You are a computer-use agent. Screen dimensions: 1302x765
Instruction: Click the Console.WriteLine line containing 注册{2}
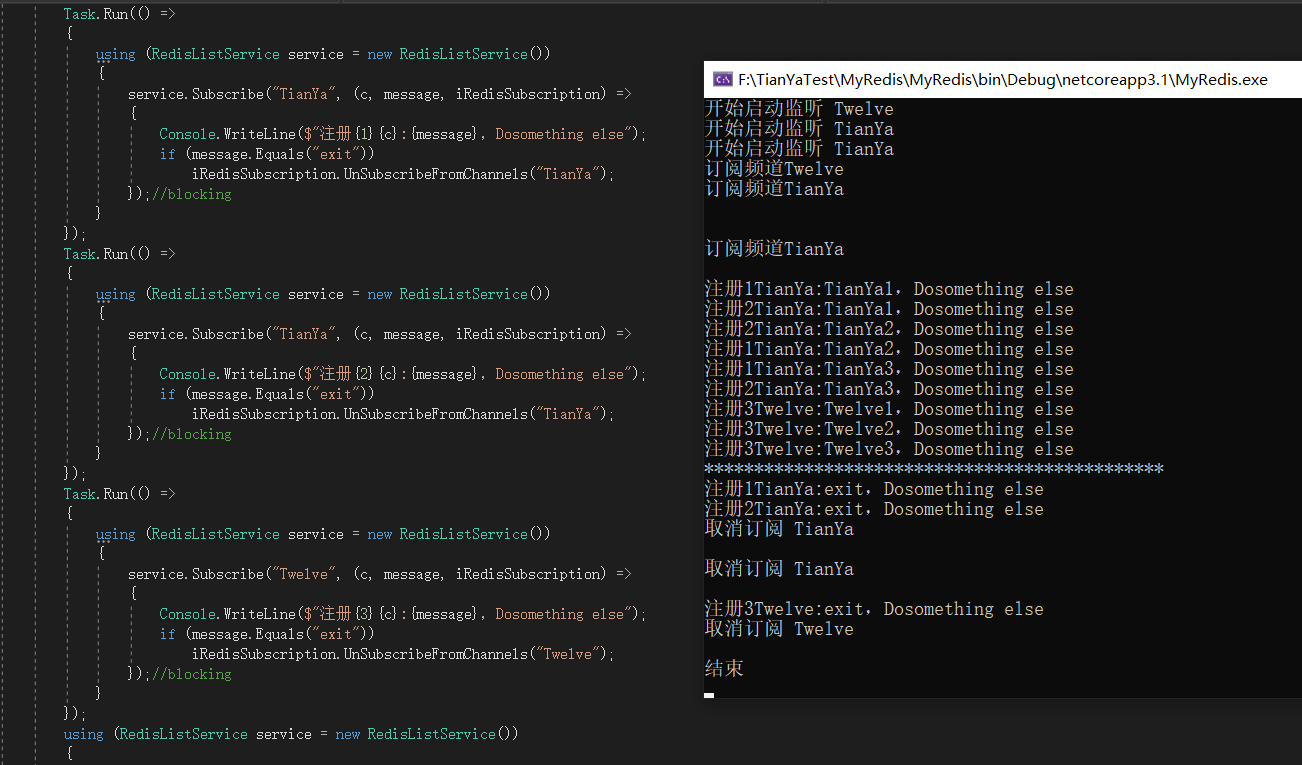[x=402, y=374]
